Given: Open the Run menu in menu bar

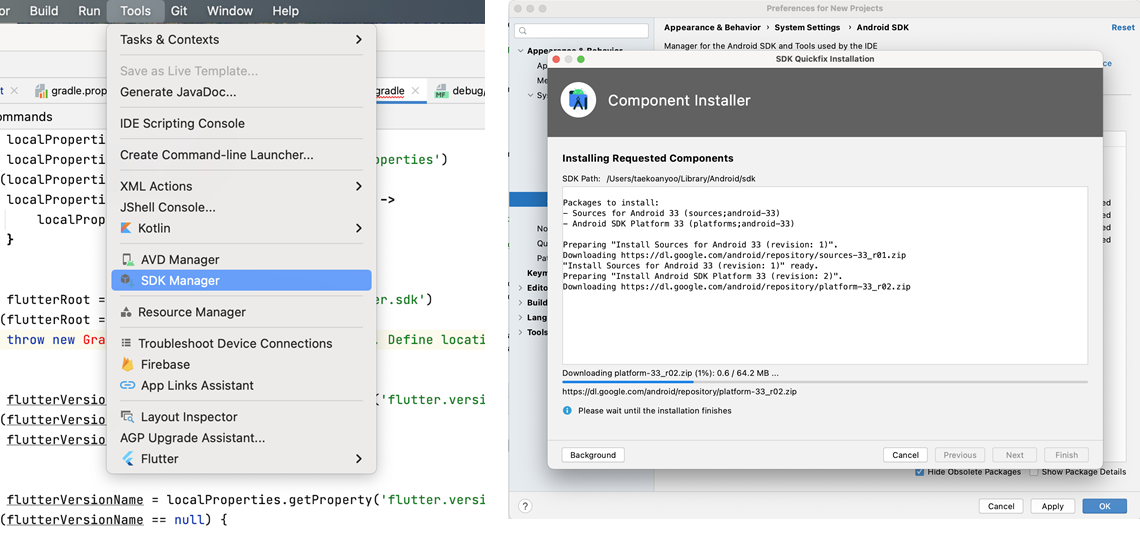Looking at the screenshot, I should [89, 11].
